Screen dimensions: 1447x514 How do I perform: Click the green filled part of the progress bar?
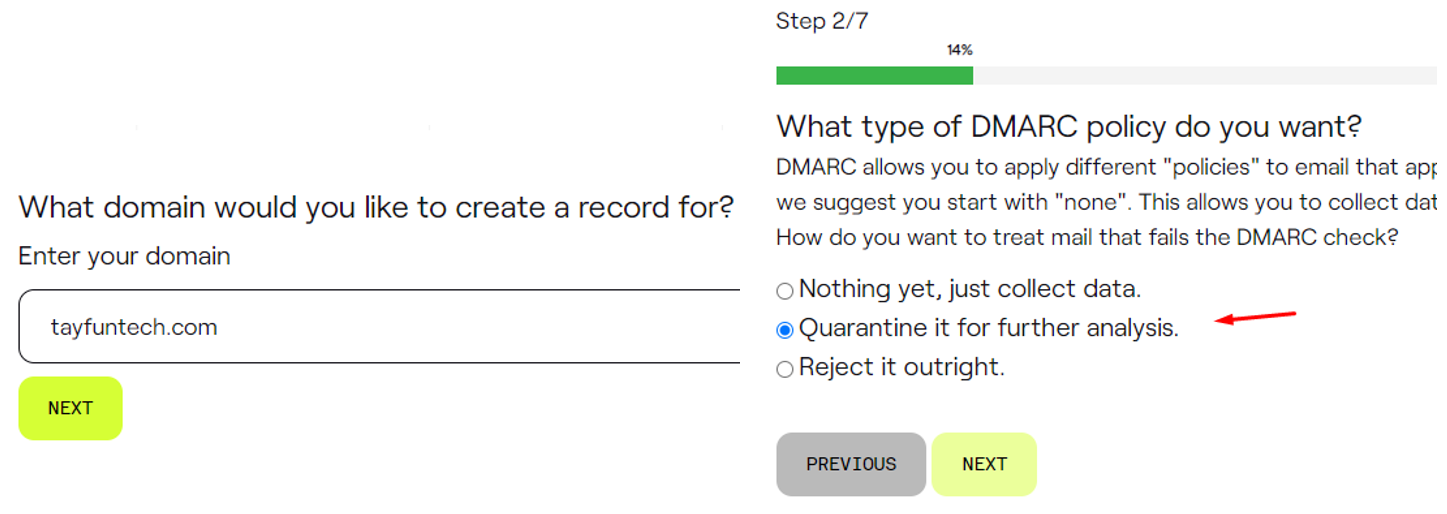click(874, 76)
